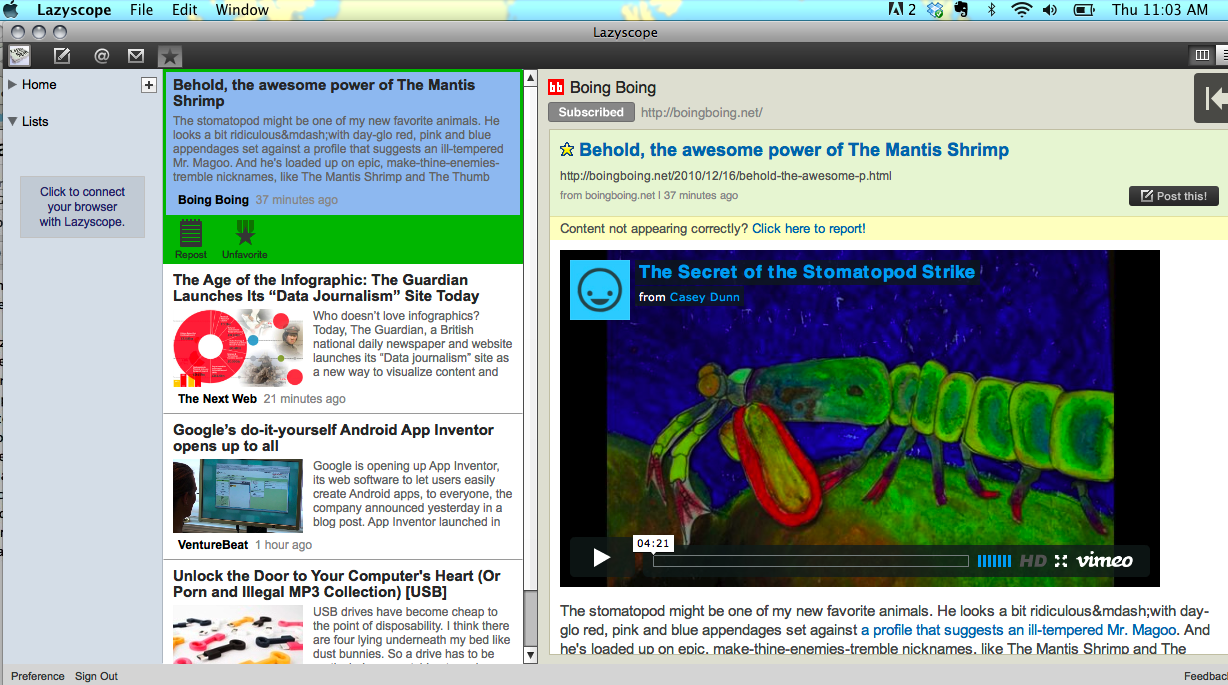Click the USB drives article thumbnail

[238, 634]
